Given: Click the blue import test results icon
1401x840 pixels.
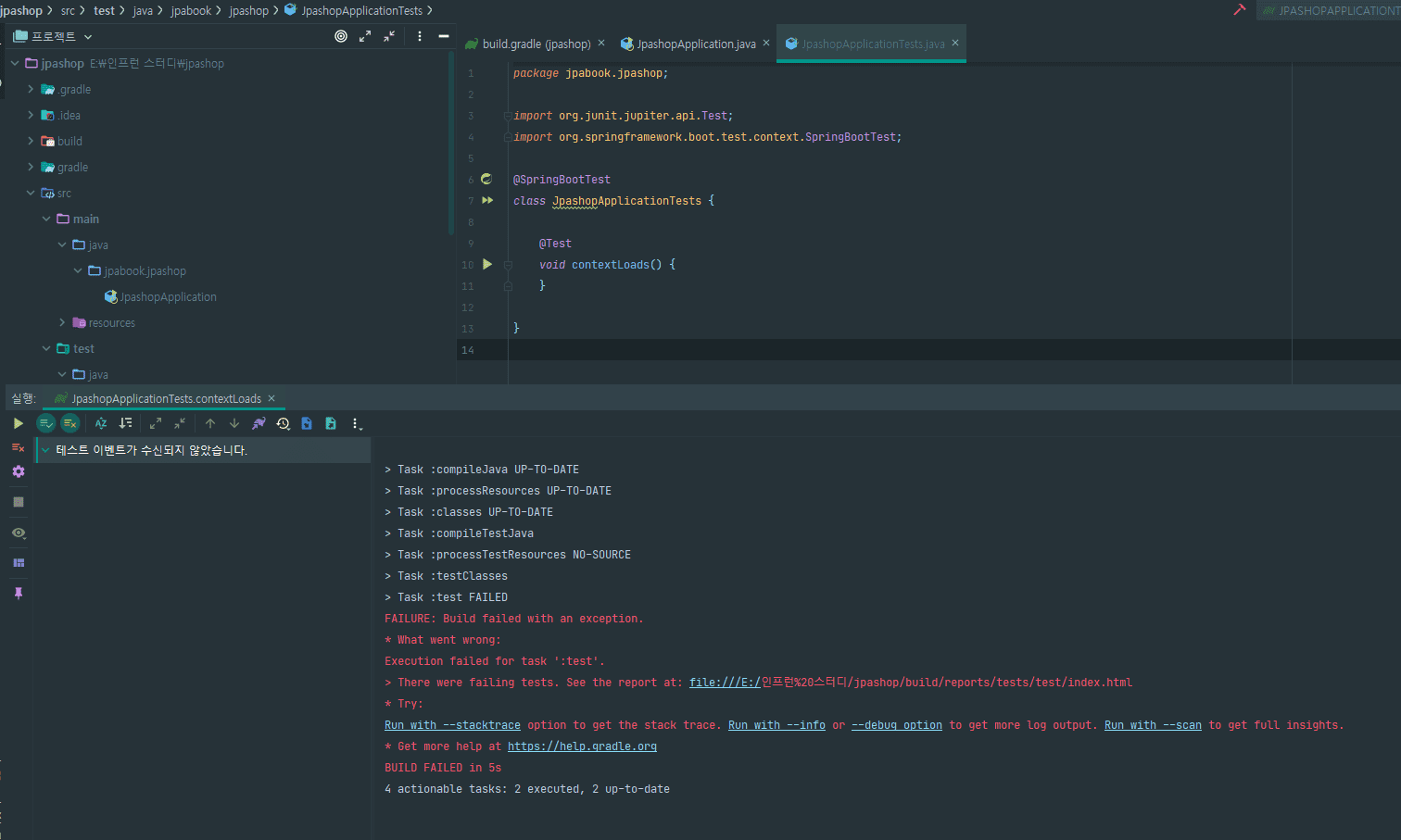Looking at the screenshot, I should pos(307,423).
